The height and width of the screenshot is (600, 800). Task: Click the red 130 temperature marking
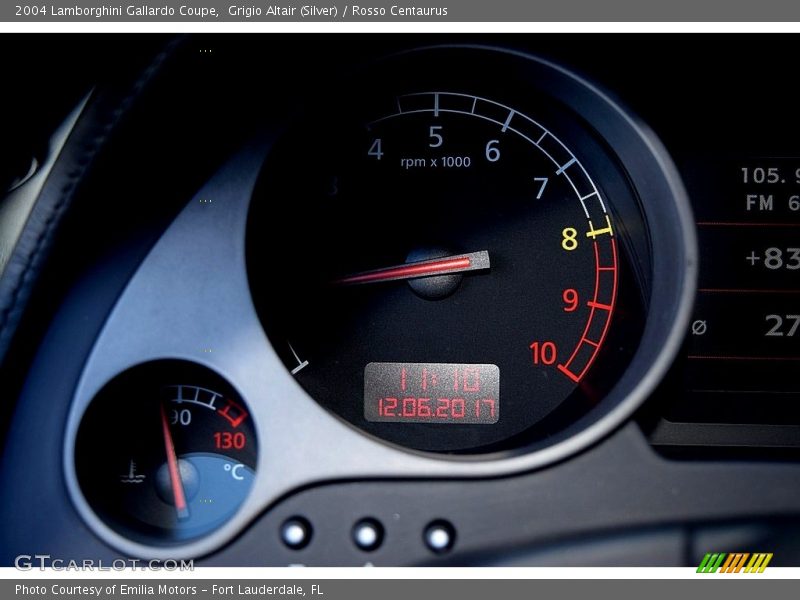coord(230,441)
